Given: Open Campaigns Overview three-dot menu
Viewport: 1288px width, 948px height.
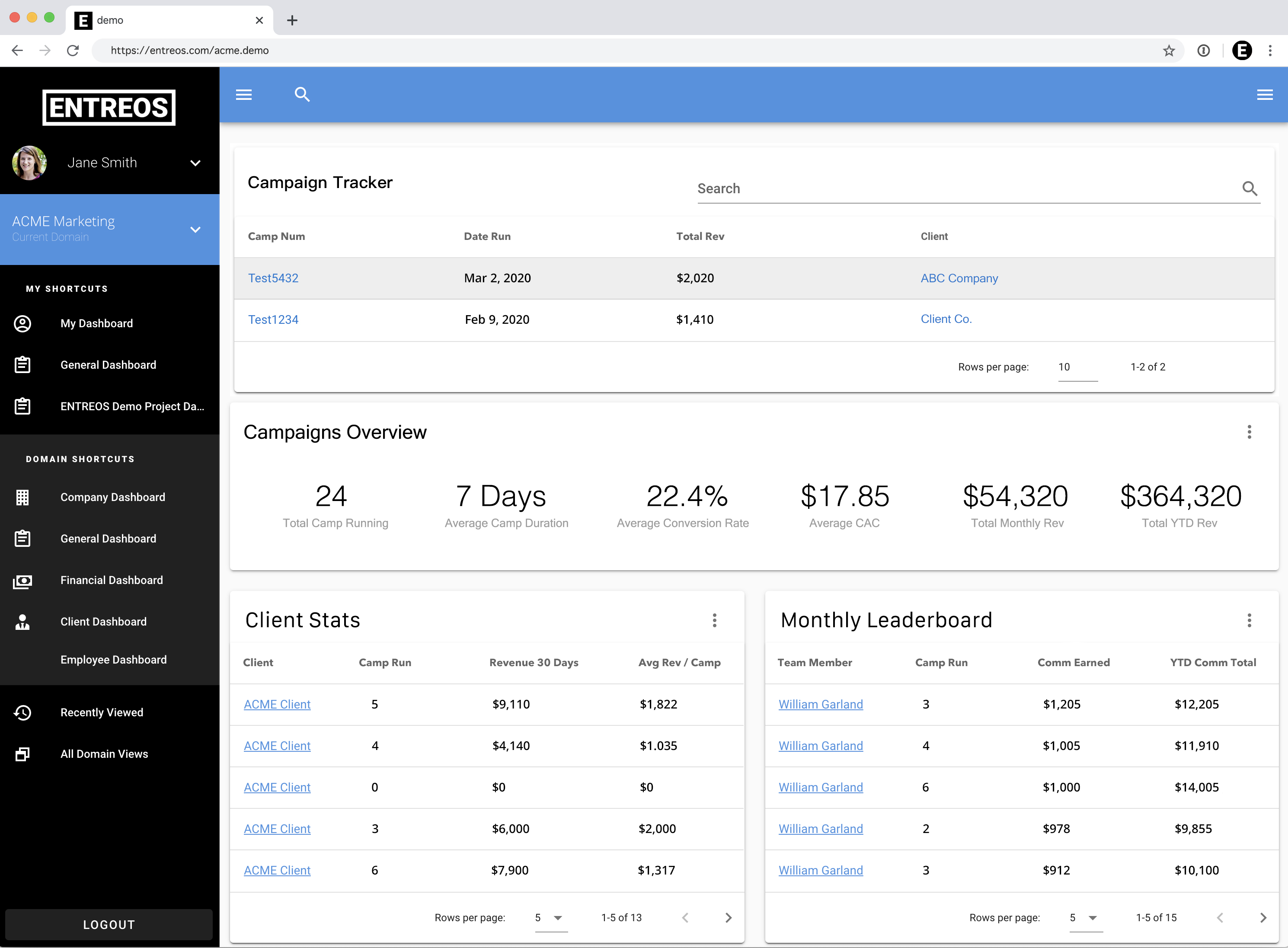Looking at the screenshot, I should click(x=1249, y=432).
